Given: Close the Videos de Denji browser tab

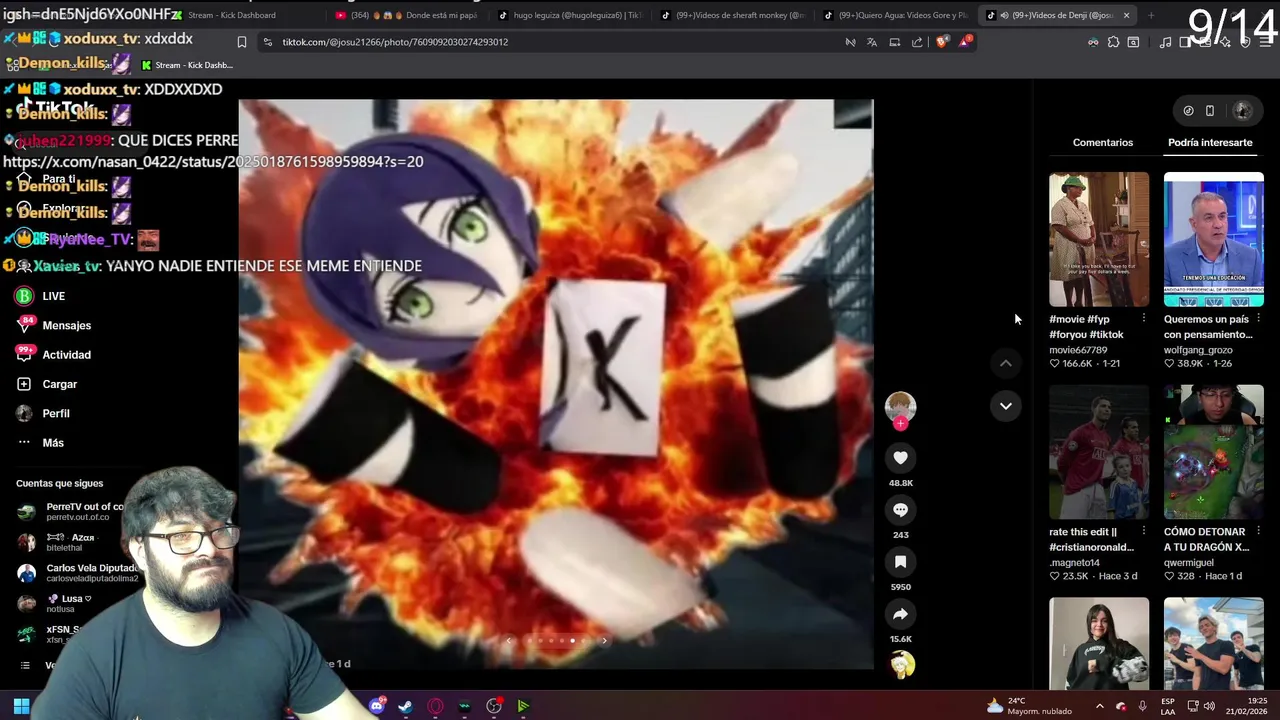Looking at the screenshot, I should coord(1126,15).
